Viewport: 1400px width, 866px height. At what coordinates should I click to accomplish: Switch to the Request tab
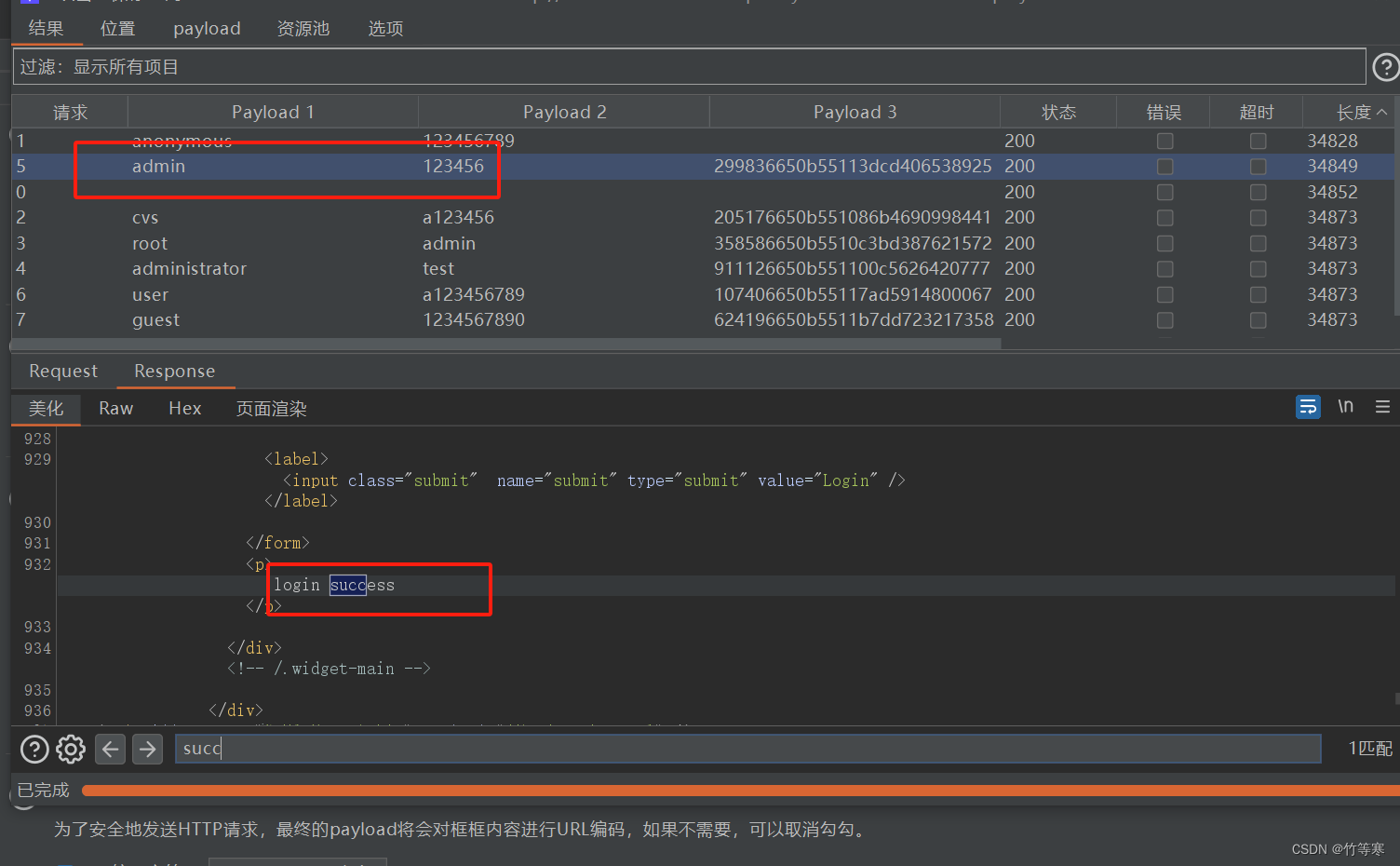63,371
